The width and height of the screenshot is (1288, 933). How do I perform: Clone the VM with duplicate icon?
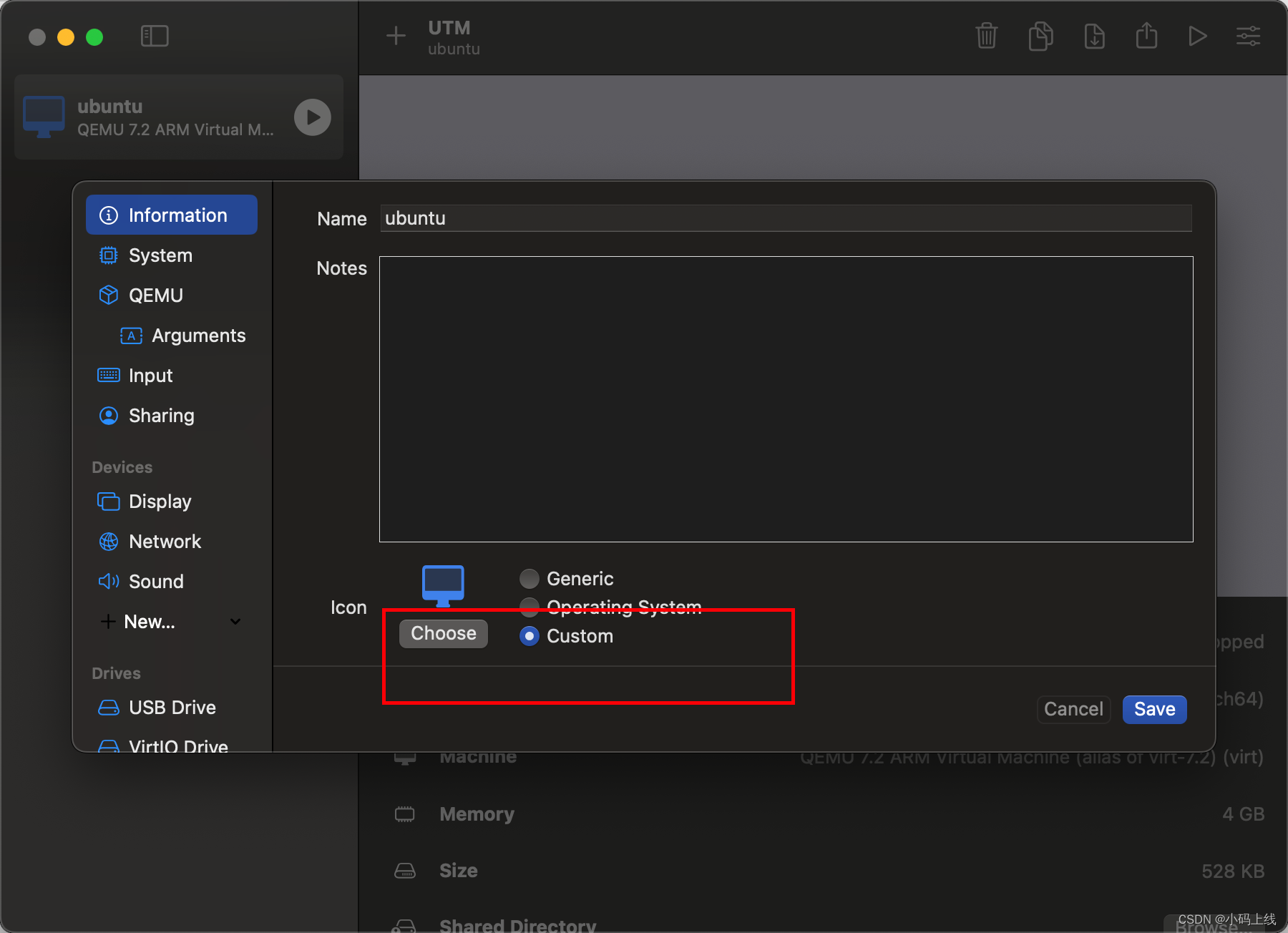pyautogui.click(x=1040, y=36)
